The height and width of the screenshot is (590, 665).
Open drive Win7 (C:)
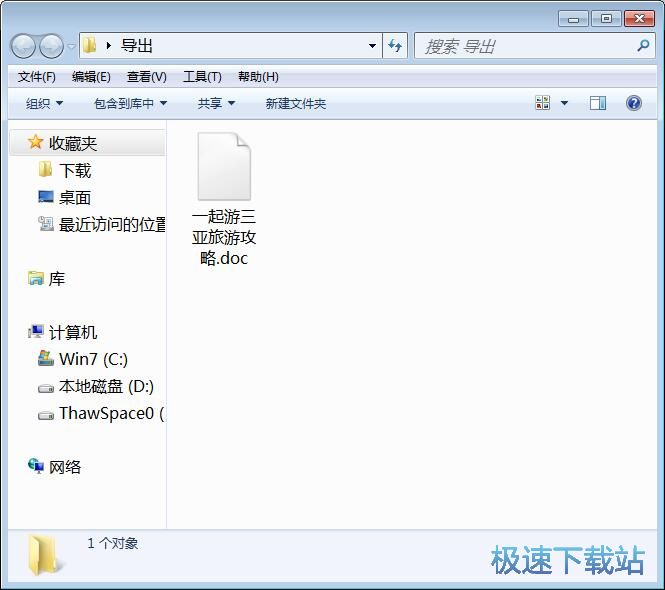(x=93, y=359)
